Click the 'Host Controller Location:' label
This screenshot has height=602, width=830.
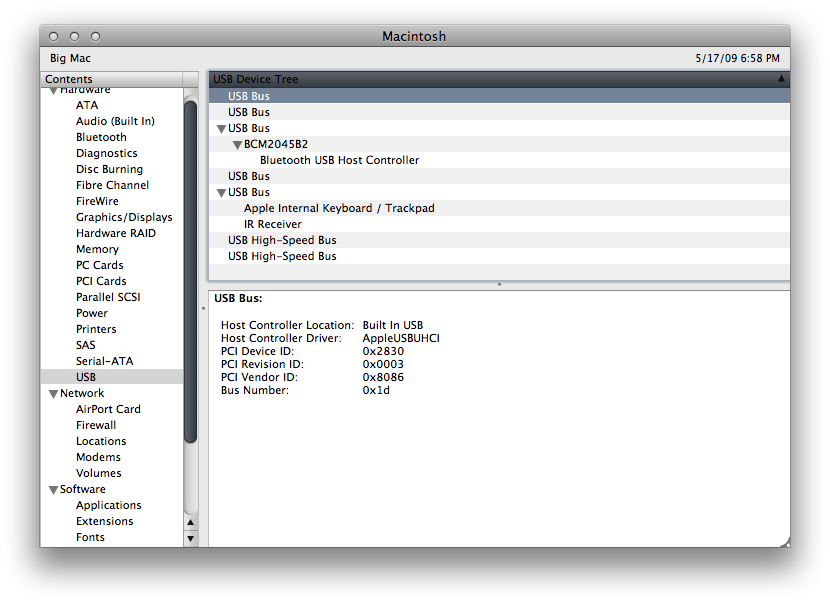click(287, 325)
